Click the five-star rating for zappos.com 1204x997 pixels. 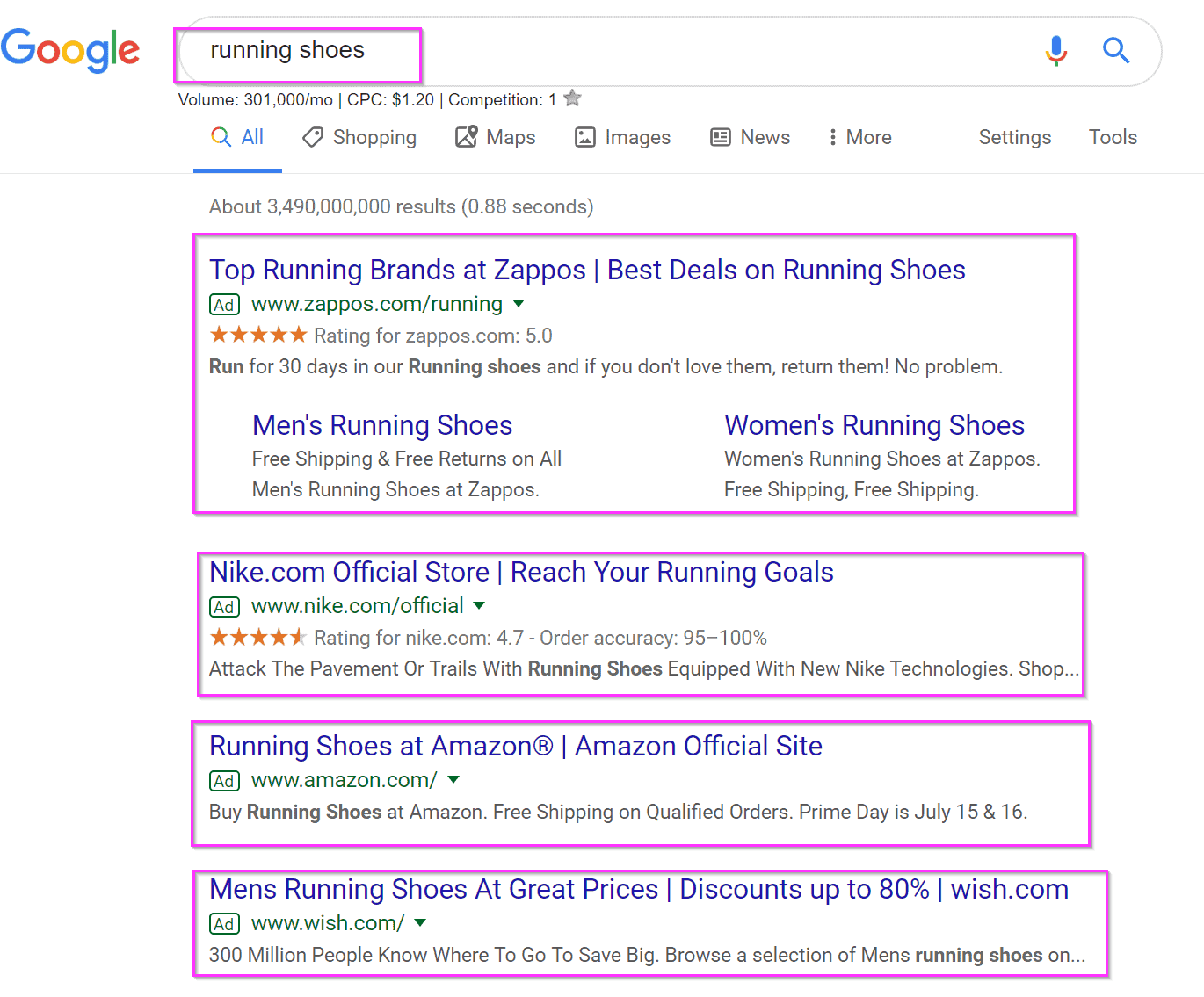click(x=258, y=335)
